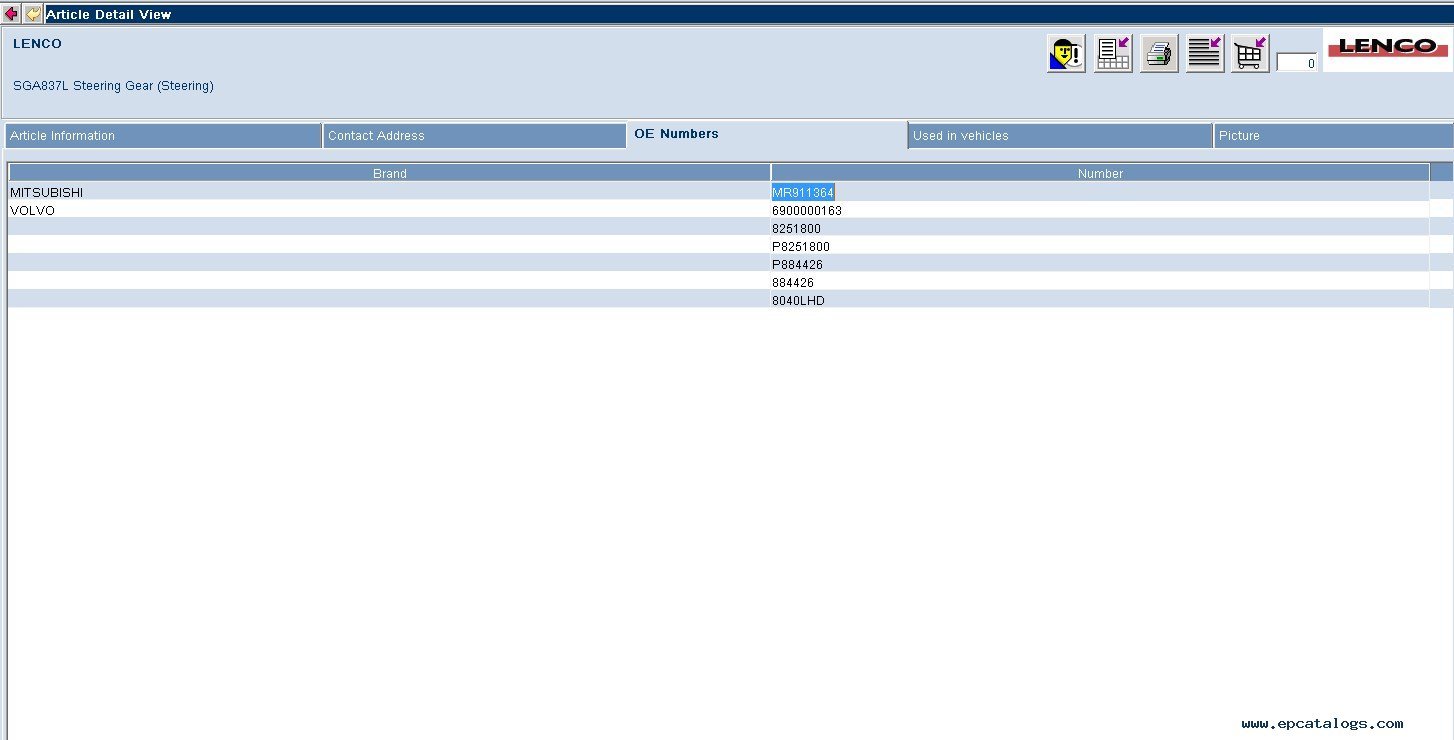Screen dimensions: 1454x740
Task: Switch to the Article Information tab
Action: point(163,136)
